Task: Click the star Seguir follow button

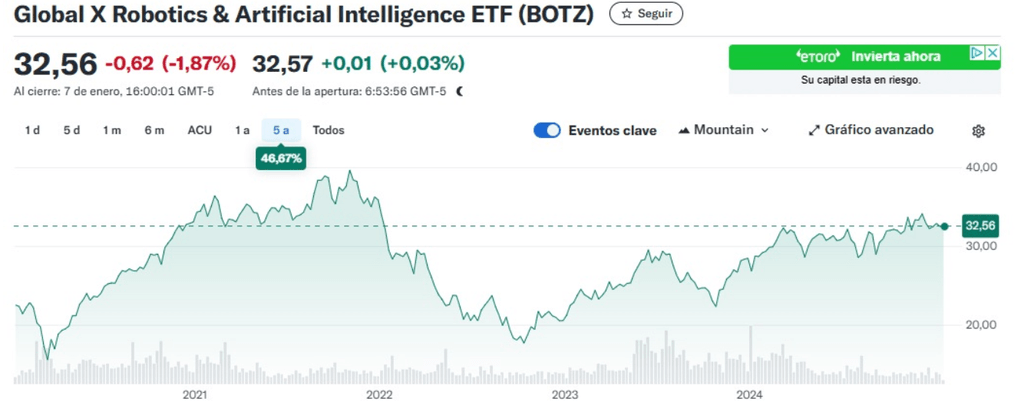Action: click(646, 14)
